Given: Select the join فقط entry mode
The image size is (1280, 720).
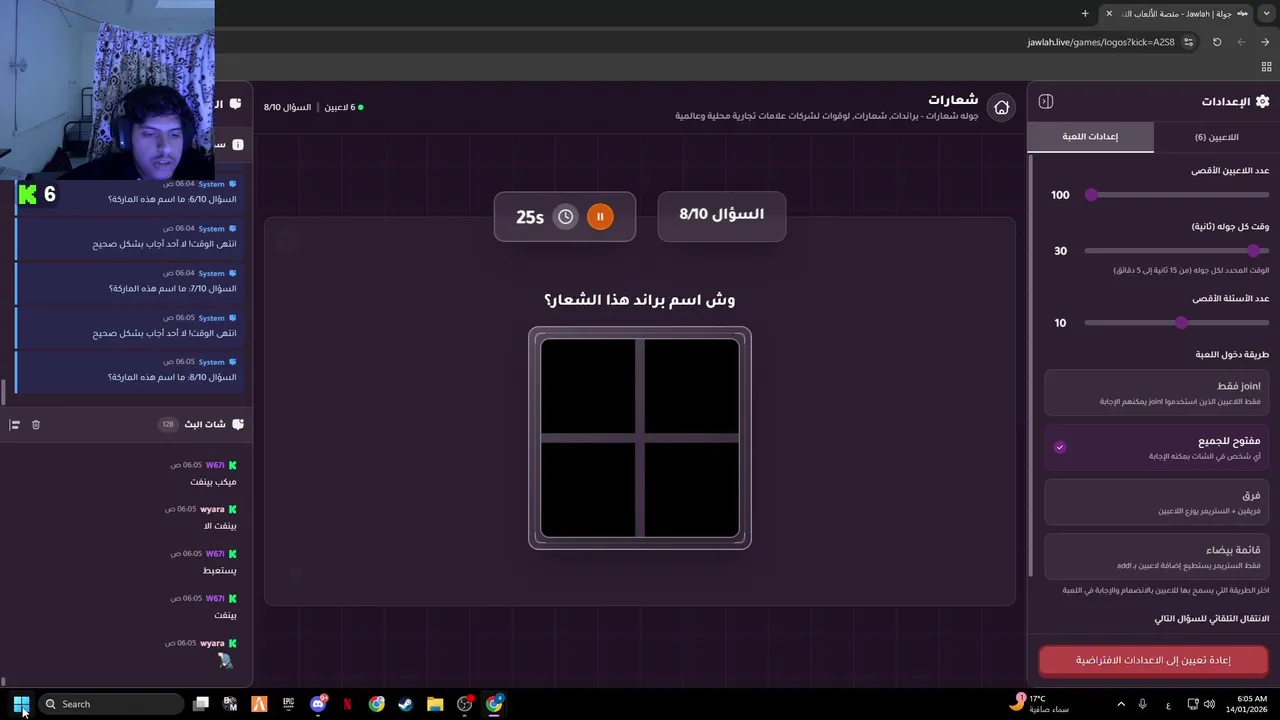Looking at the screenshot, I should (x=1157, y=392).
